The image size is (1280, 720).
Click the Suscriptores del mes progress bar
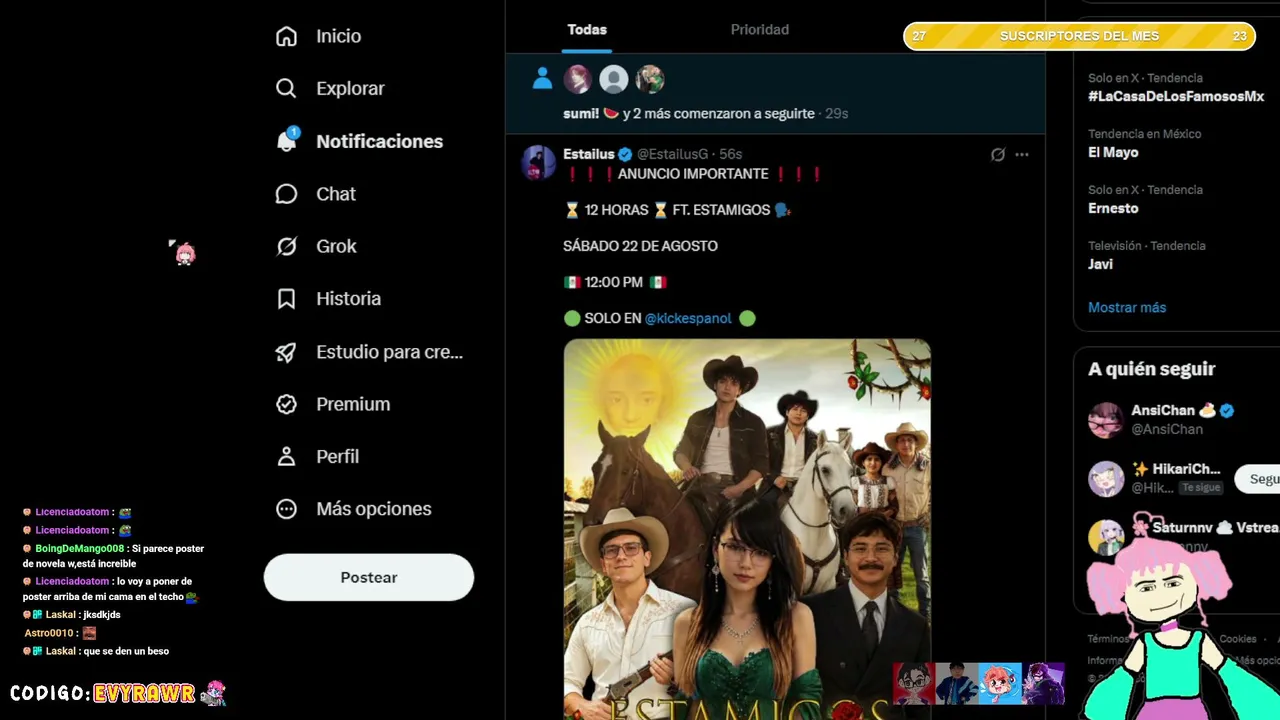[1079, 36]
